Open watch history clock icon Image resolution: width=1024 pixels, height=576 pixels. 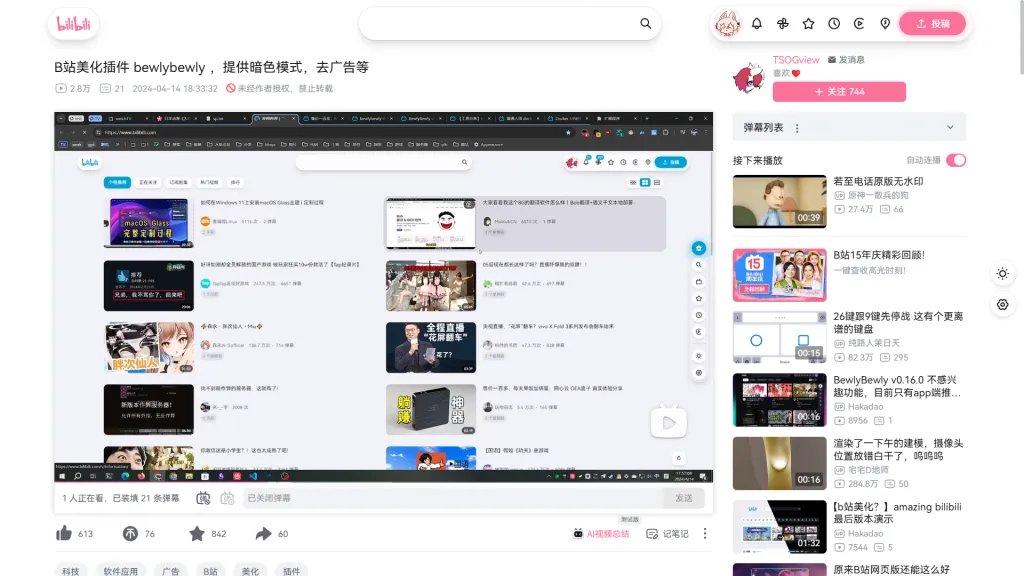834,24
